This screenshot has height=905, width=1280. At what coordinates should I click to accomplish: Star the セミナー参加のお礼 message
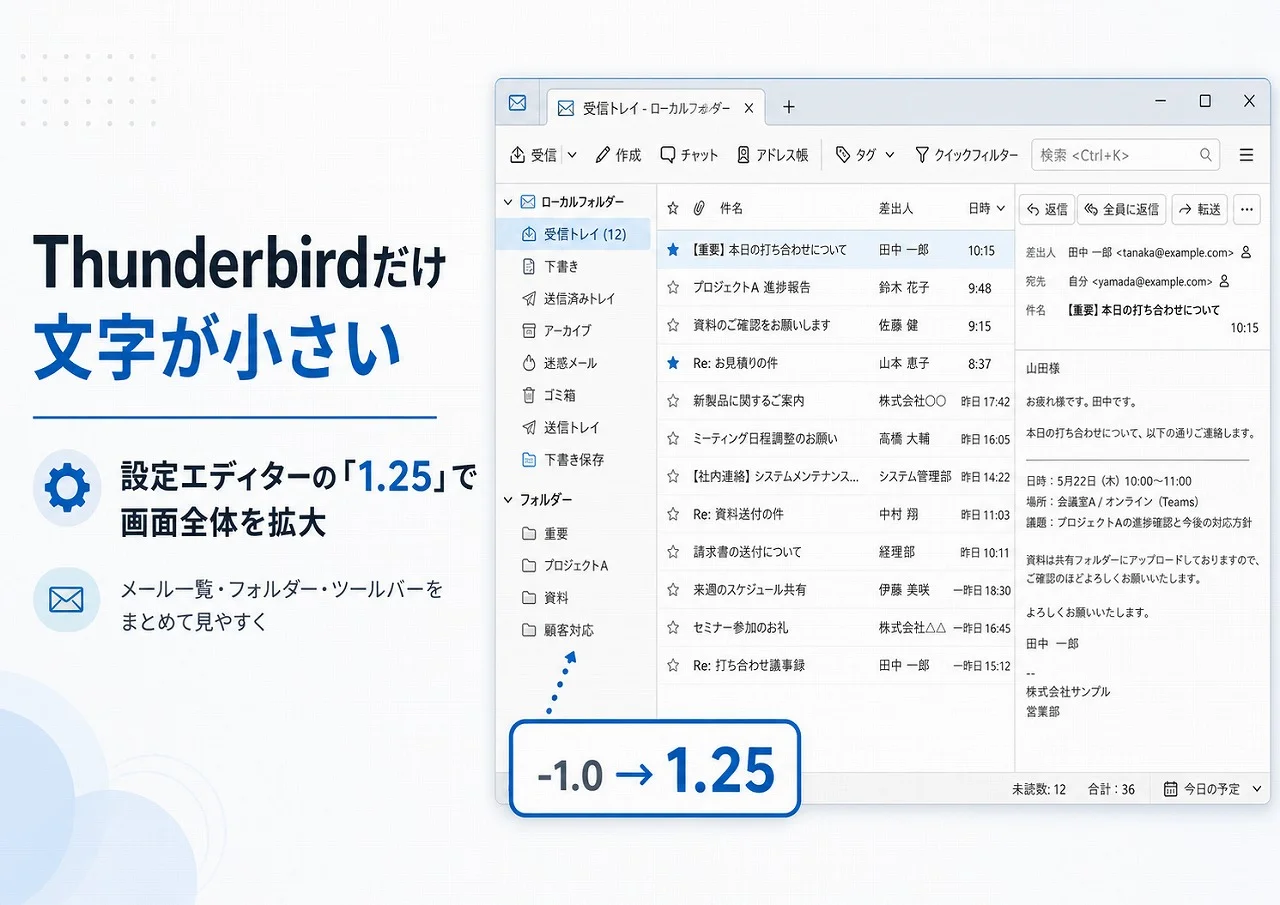[673, 628]
